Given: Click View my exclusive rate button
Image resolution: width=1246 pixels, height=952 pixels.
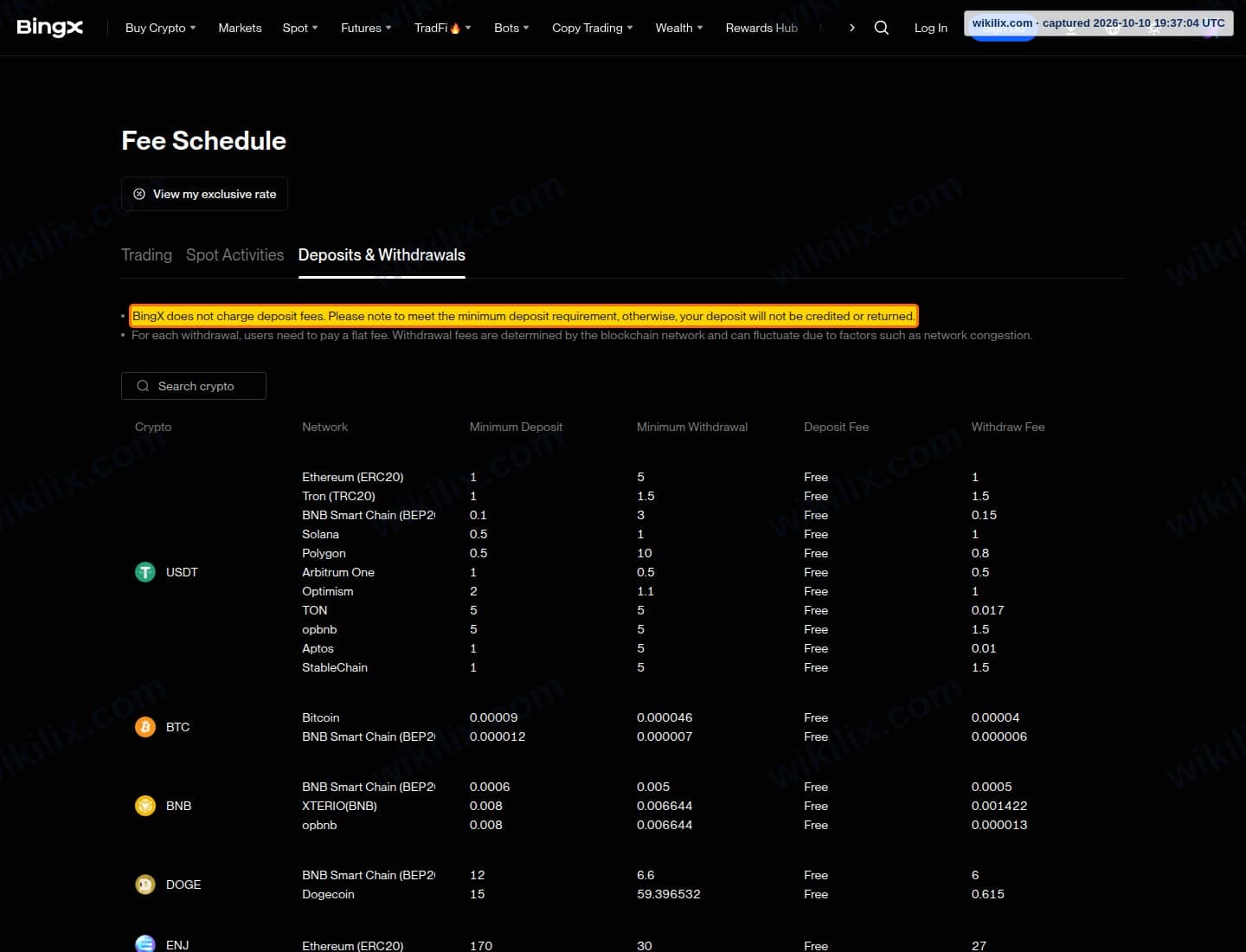Looking at the screenshot, I should pos(204,194).
